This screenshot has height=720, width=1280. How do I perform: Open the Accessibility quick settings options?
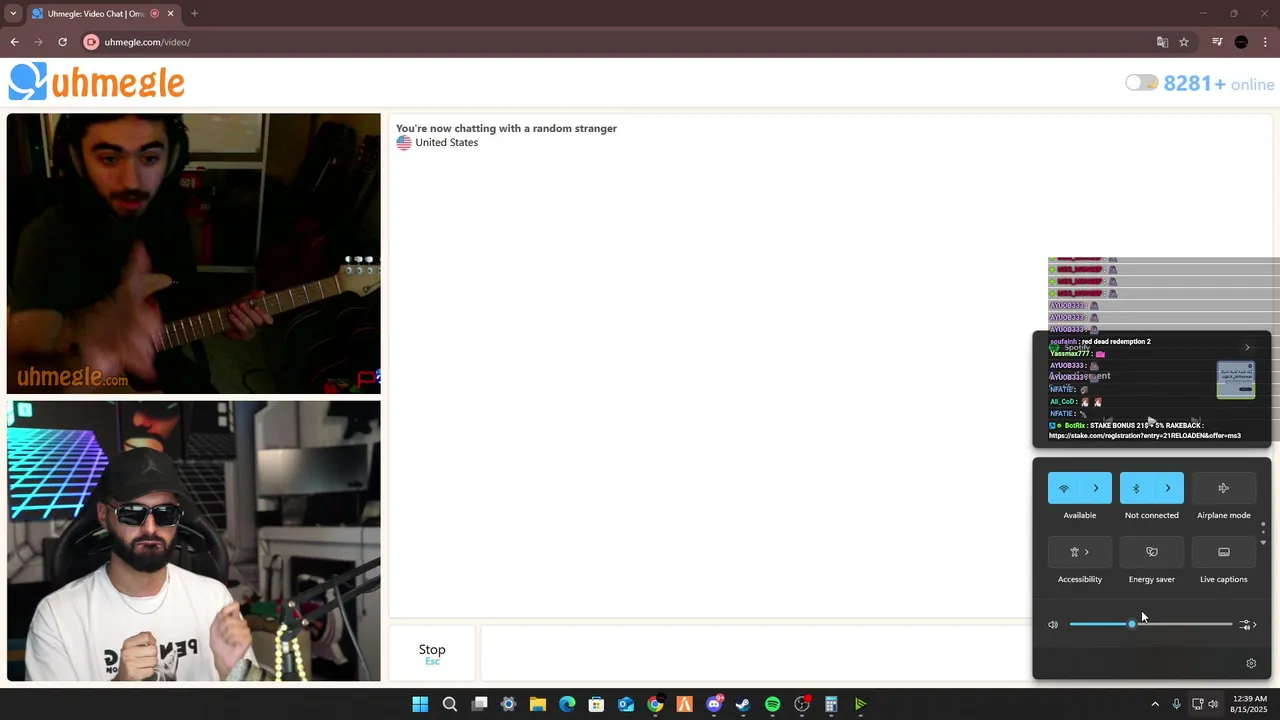pyautogui.click(x=1080, y=552)
